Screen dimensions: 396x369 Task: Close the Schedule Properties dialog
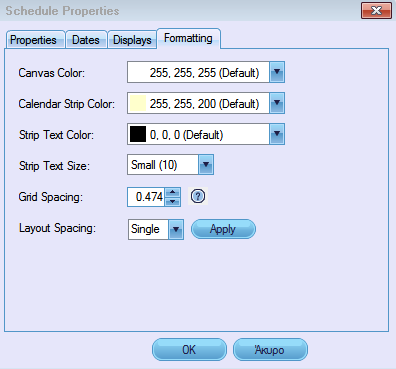[x=376, y=11]
